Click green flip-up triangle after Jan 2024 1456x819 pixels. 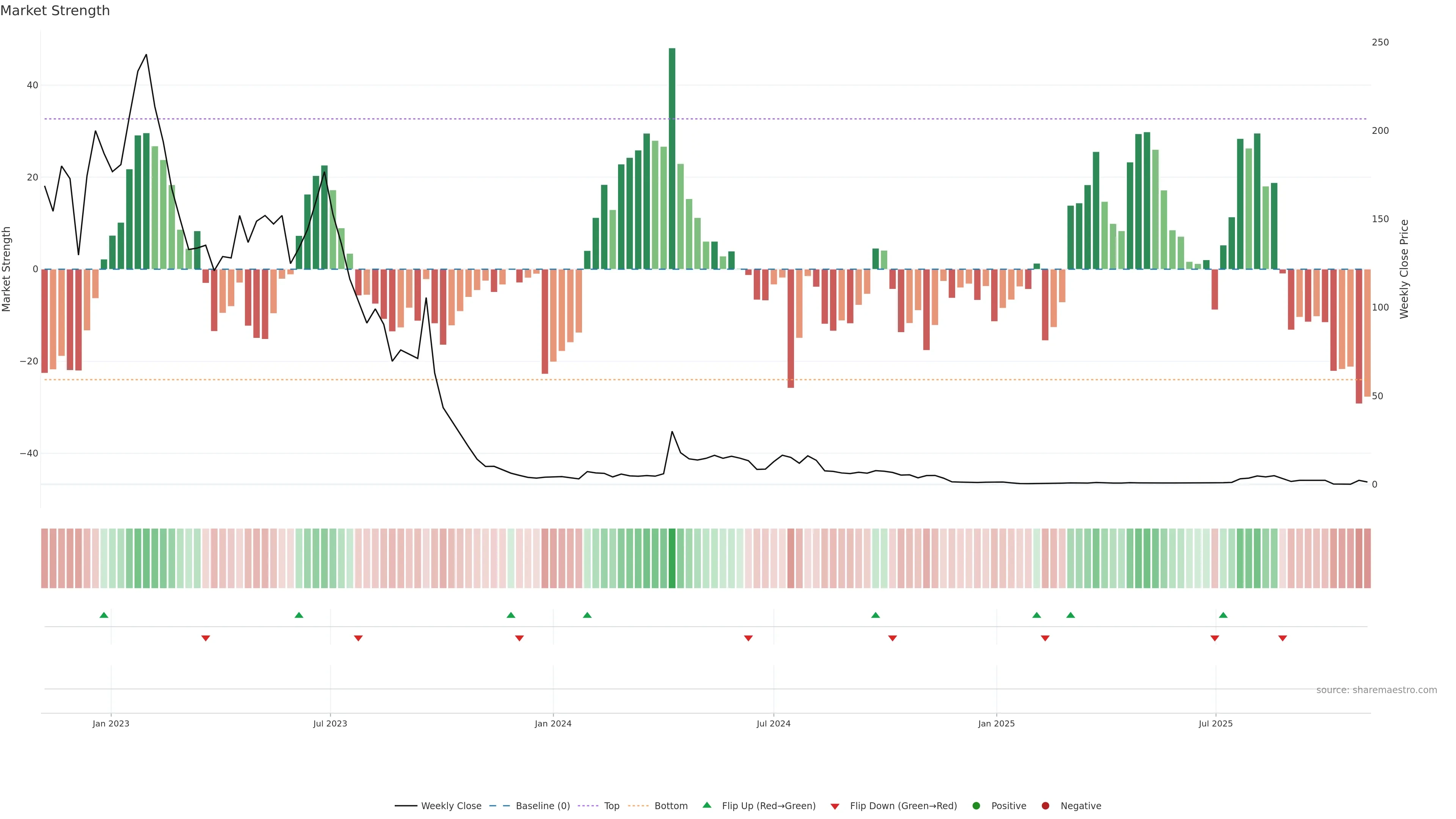coord(587,615)
